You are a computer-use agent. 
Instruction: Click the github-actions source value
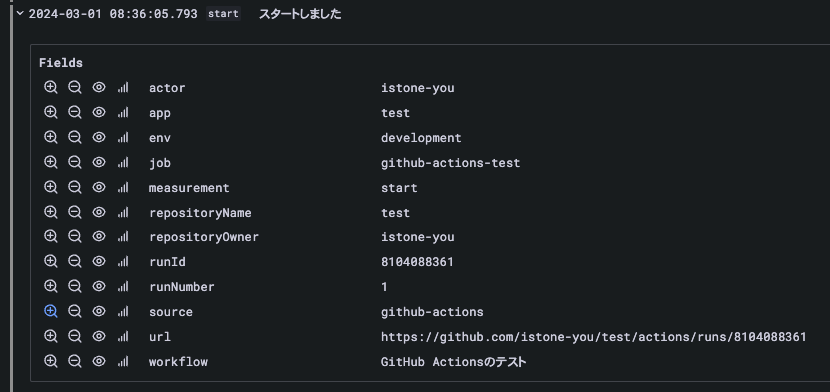coord(432,312)
